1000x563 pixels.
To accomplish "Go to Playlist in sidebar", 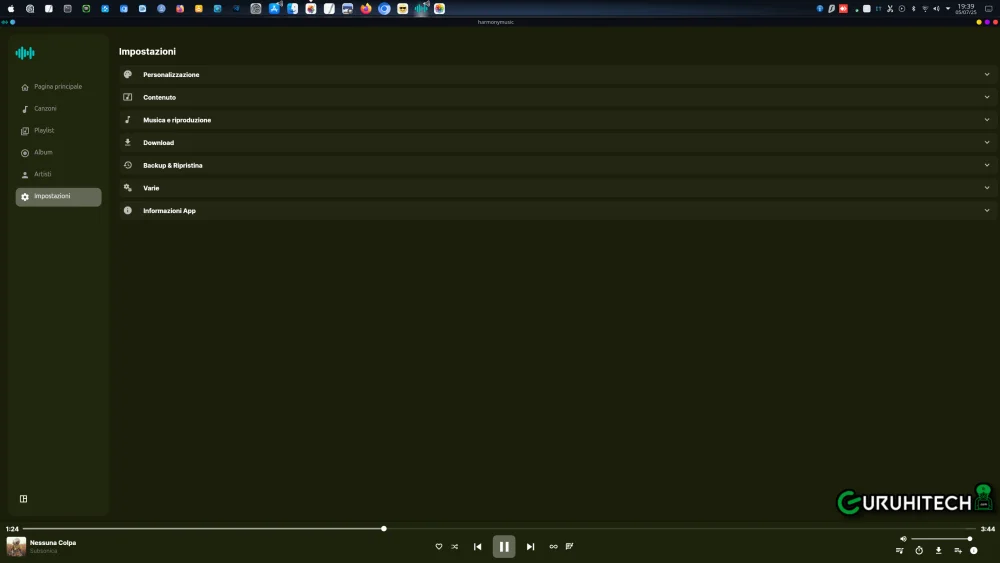I will (44, 131).
